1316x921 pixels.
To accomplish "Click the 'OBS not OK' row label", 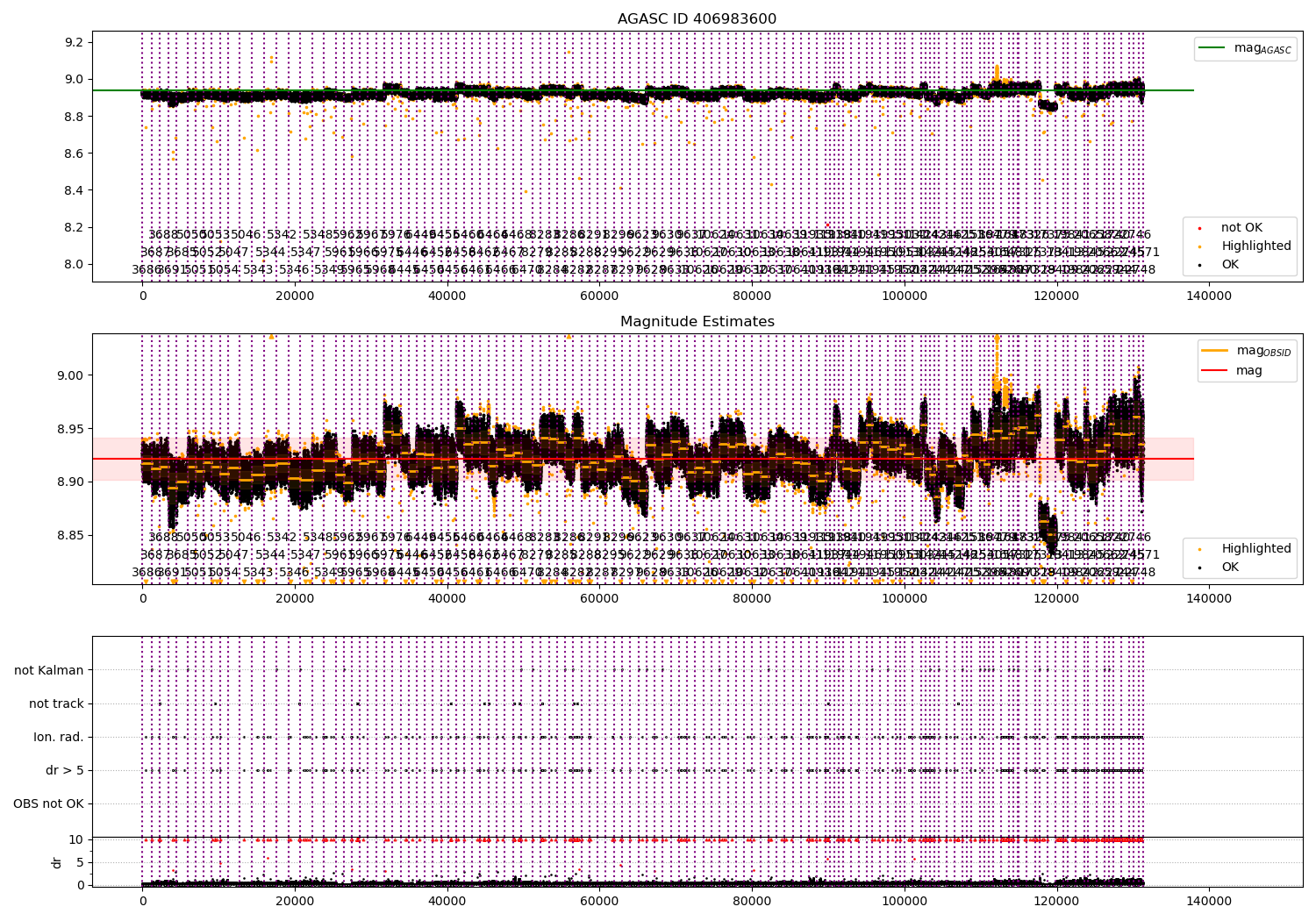I will [48, 803].
